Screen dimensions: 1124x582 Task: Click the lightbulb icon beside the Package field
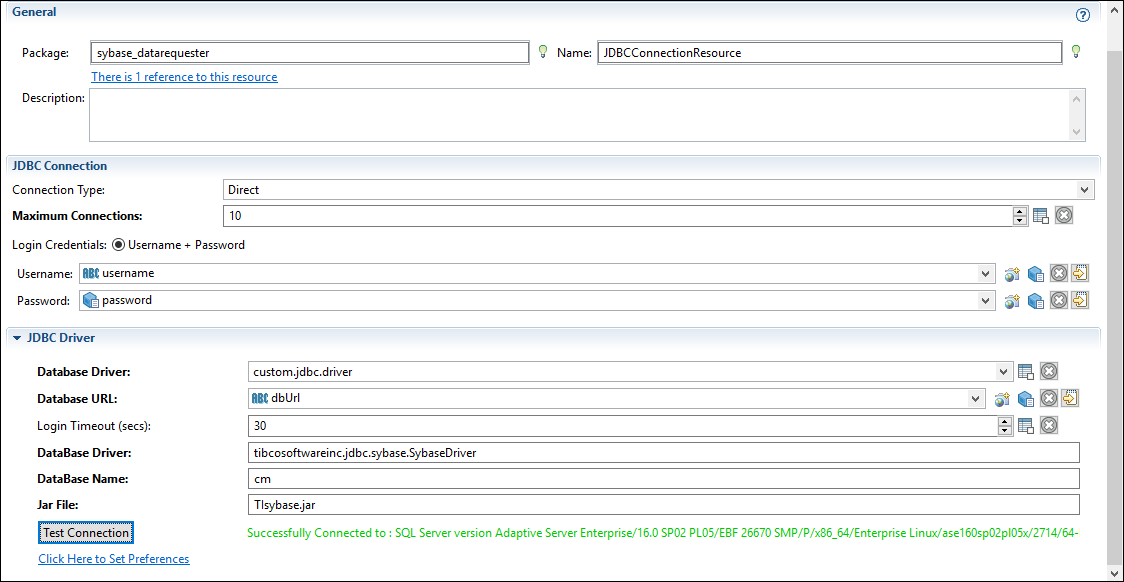pos(543,52)
